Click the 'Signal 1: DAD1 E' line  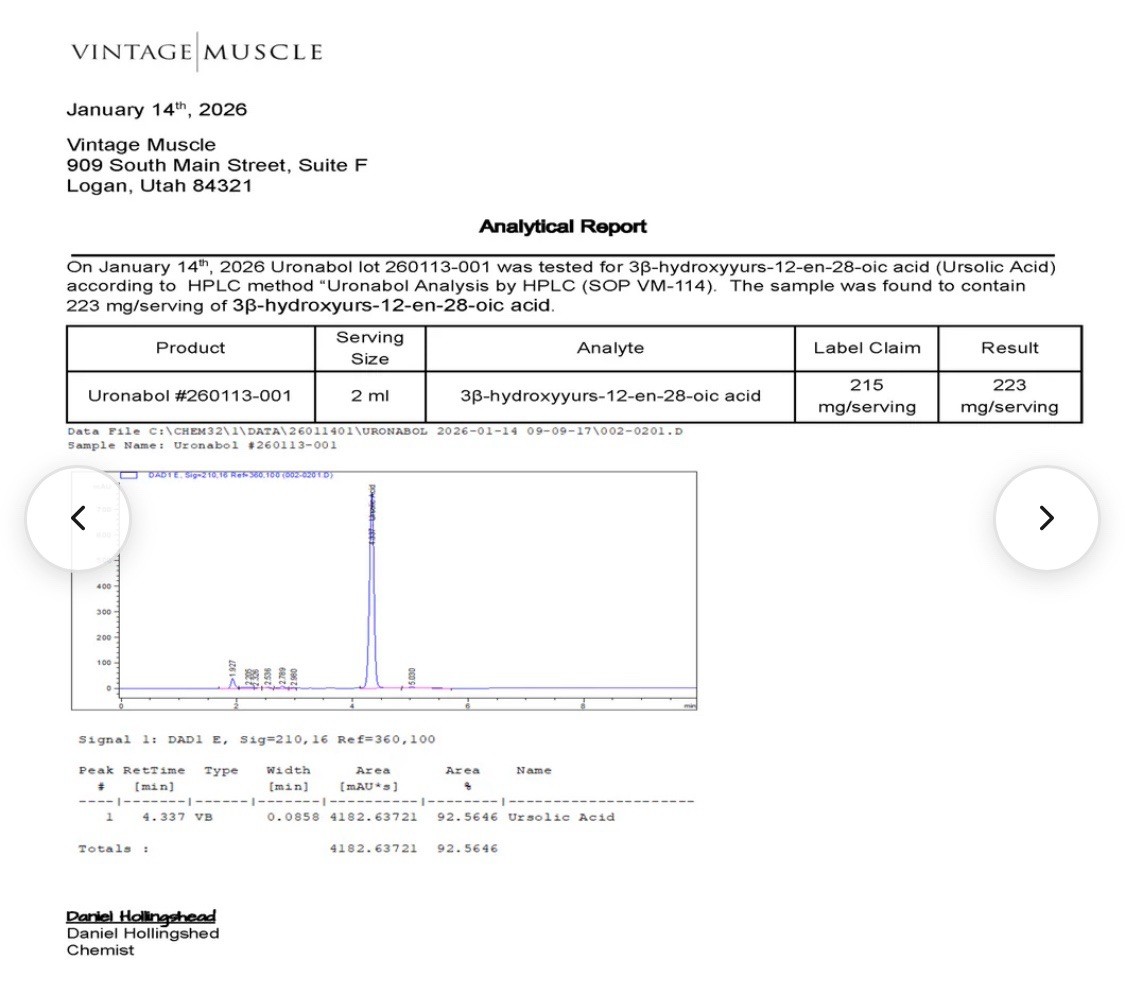click(256, 740)
